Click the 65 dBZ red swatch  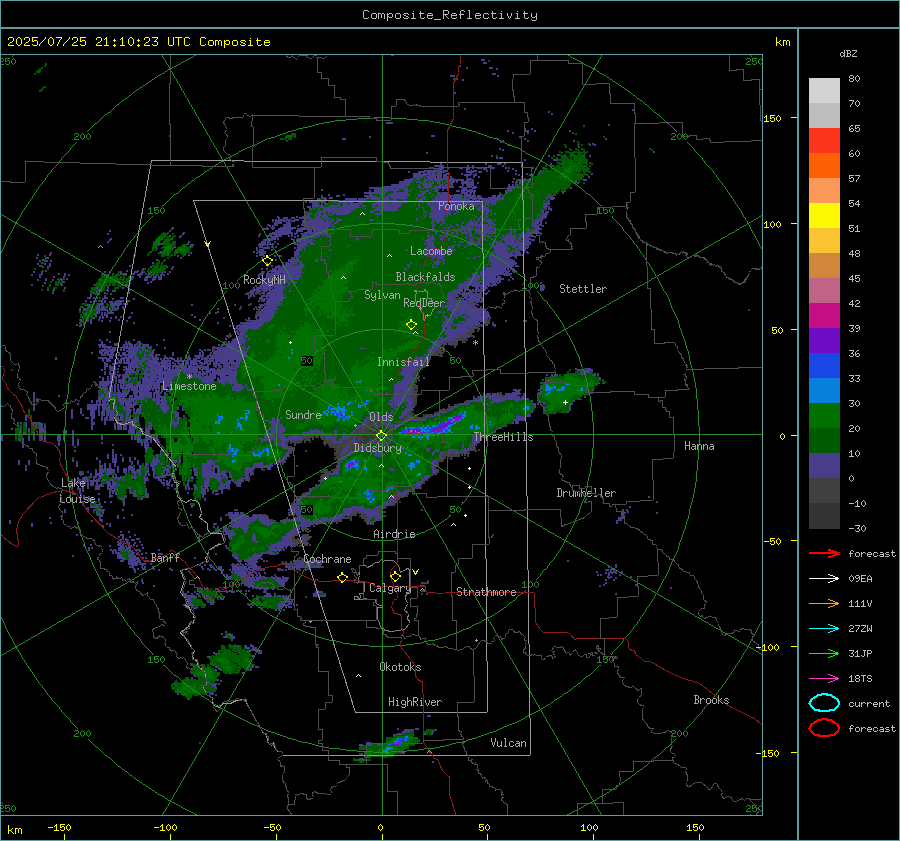pyautogui.click(x=824, y=141)
